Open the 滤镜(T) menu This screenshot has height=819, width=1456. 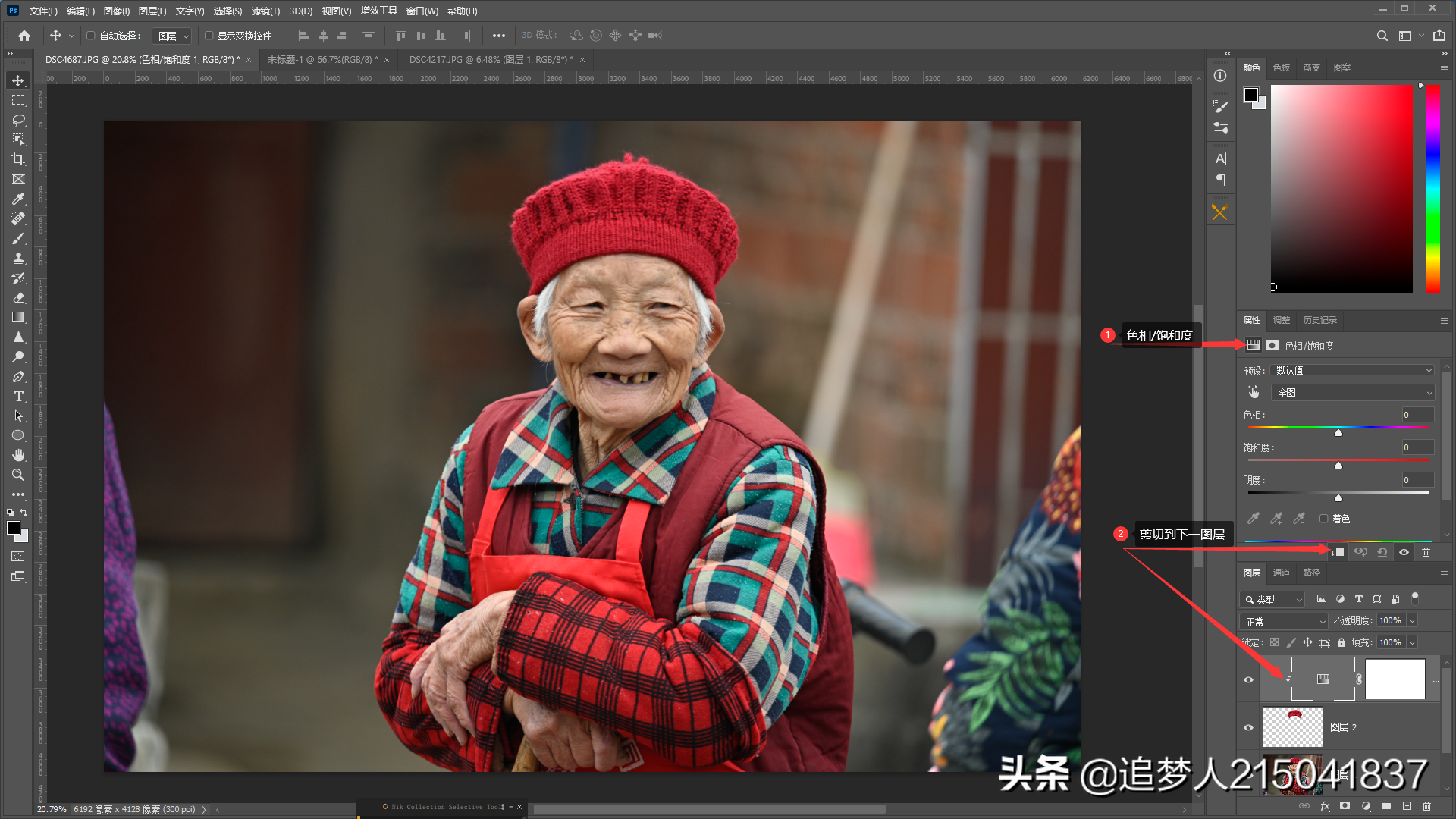[x=265, y=11]
